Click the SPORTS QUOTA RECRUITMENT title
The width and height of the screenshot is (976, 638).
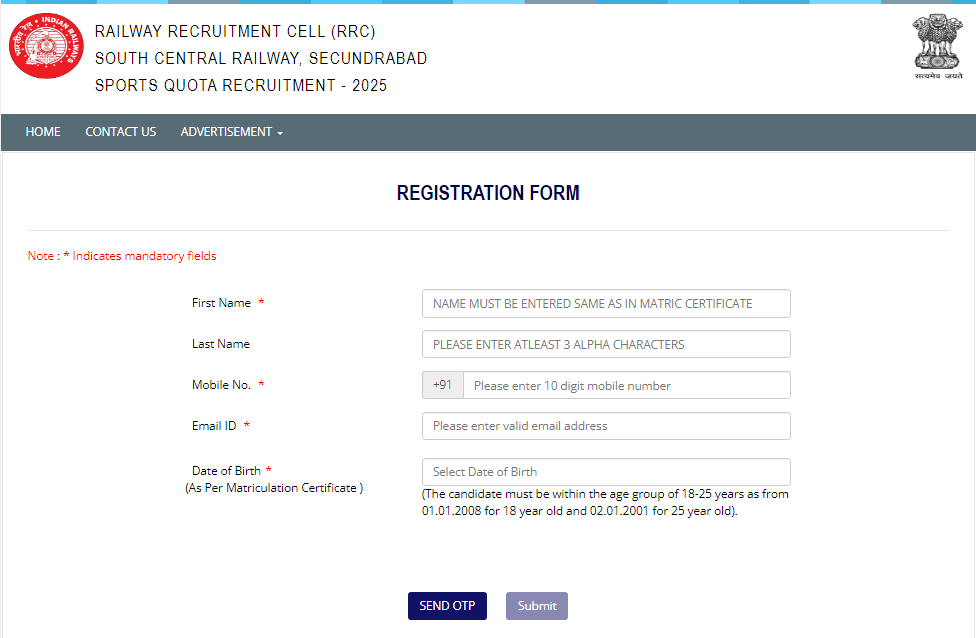click(241, 86)
